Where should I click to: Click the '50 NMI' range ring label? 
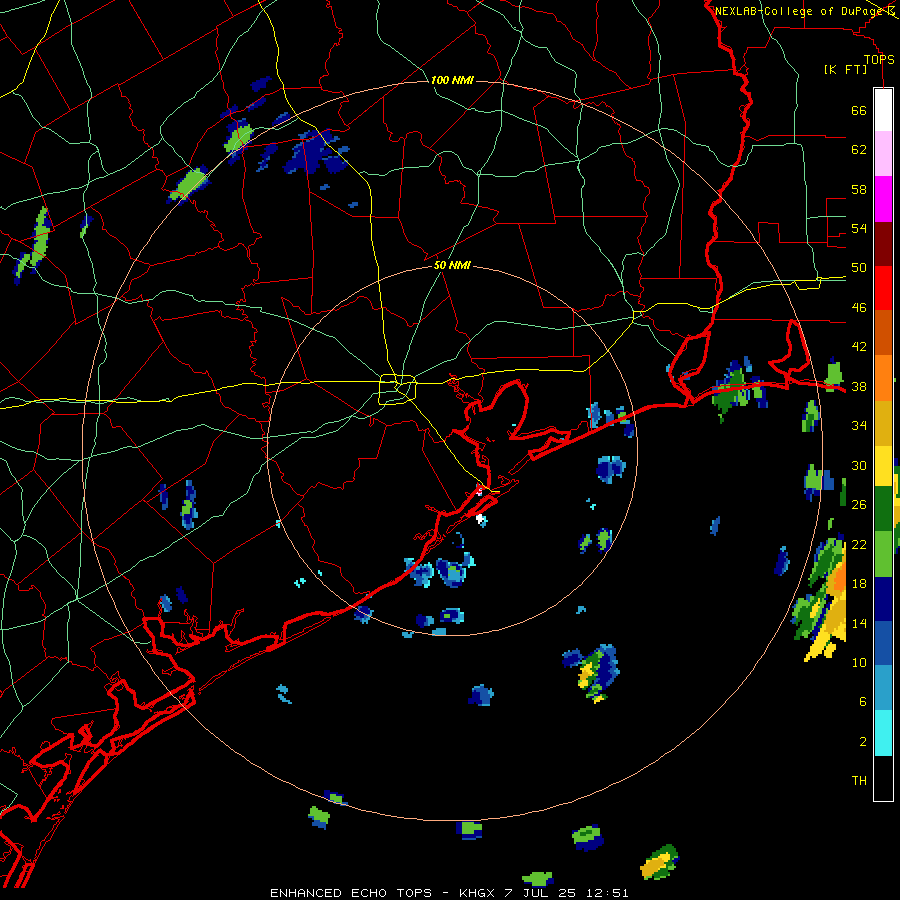[452, 265]
